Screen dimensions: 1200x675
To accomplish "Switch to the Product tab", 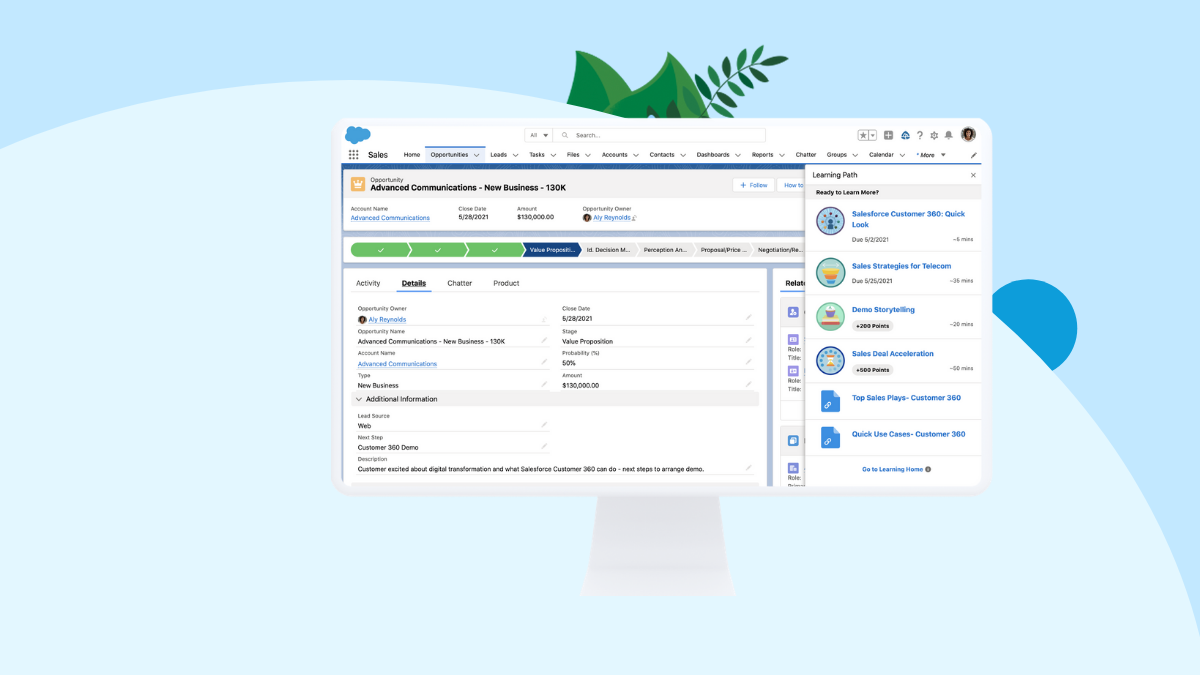I will coord(506,283).
